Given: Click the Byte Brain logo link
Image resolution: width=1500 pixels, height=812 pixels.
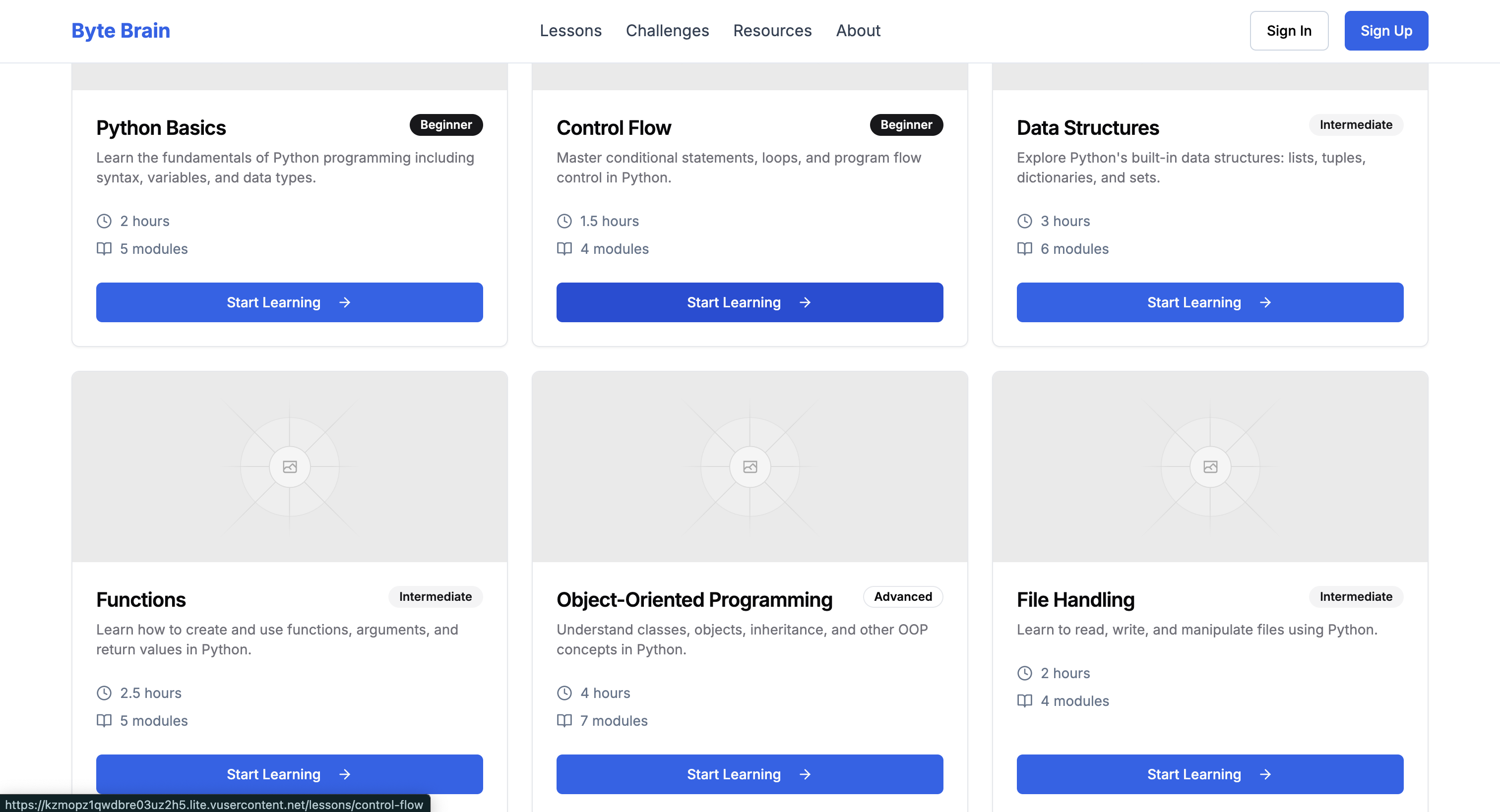Looking at the screenshot, I should (x=121, y=31).
